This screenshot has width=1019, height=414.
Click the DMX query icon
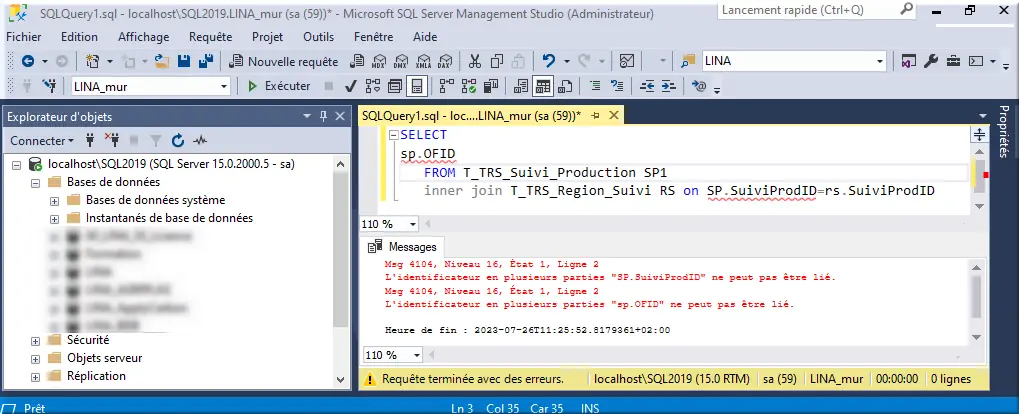(x=400, y=62)
